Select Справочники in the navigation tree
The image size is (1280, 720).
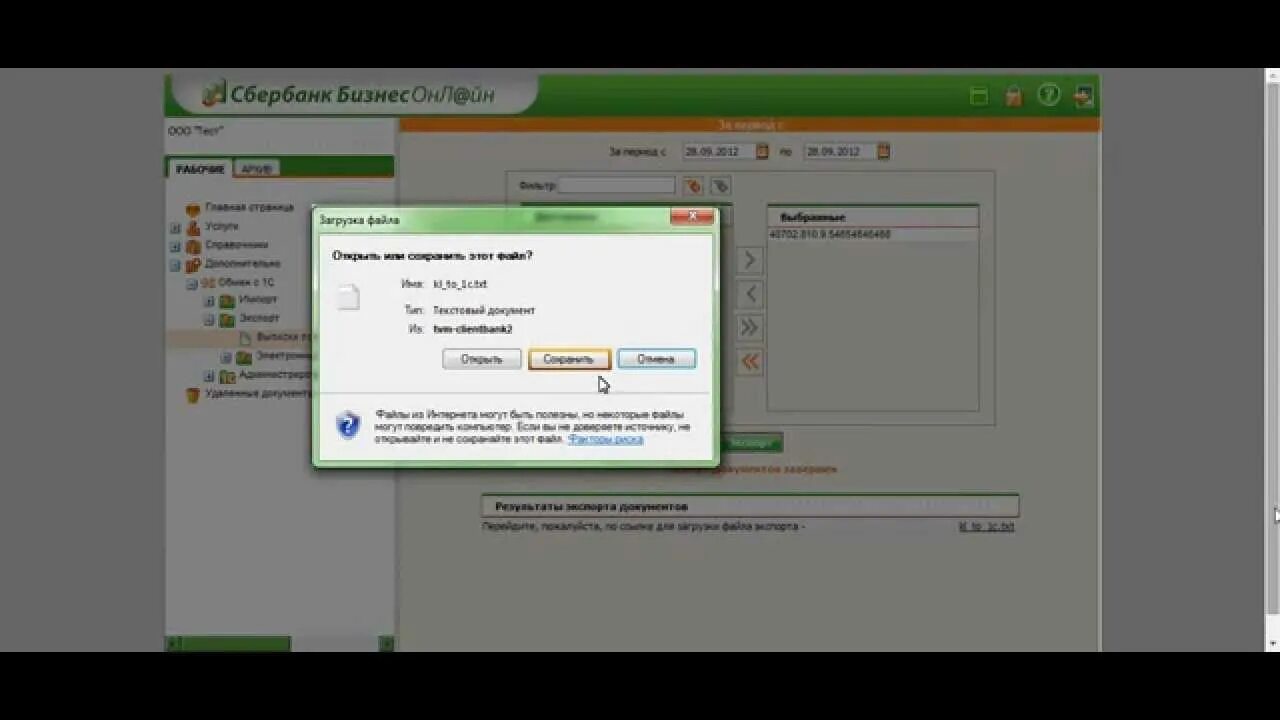[x=236, y=244]
